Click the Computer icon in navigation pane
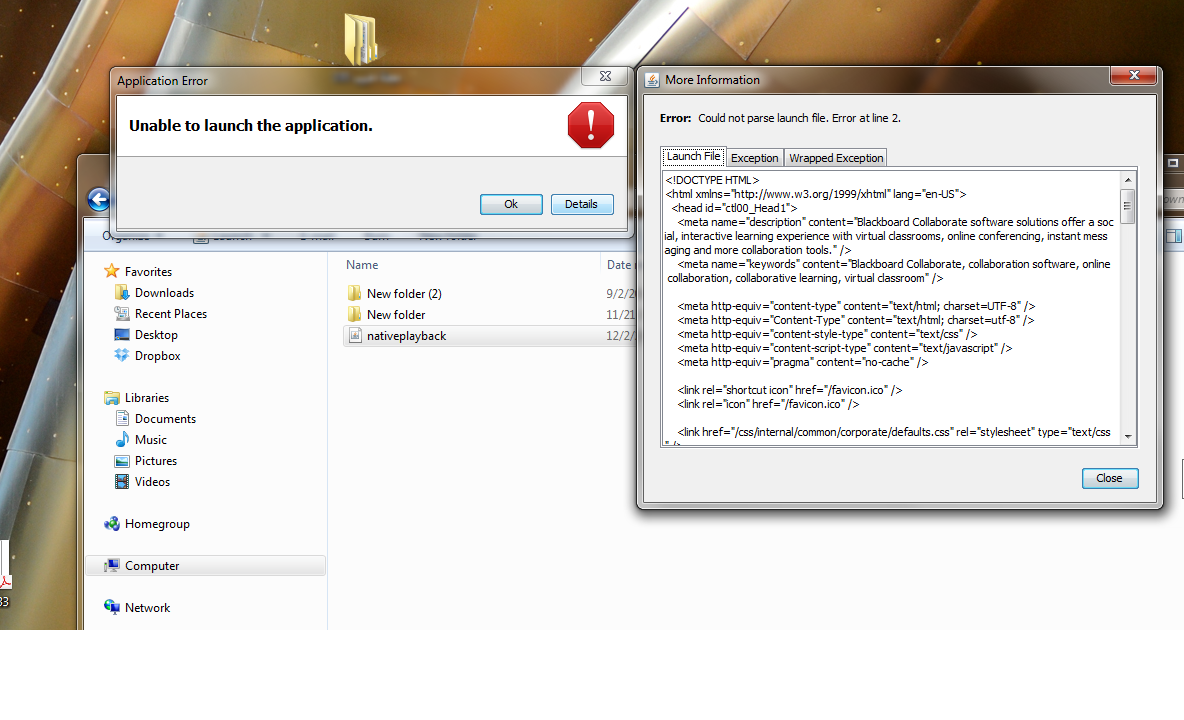Screen dimensions: 1184x720 (x=112, y=565)
